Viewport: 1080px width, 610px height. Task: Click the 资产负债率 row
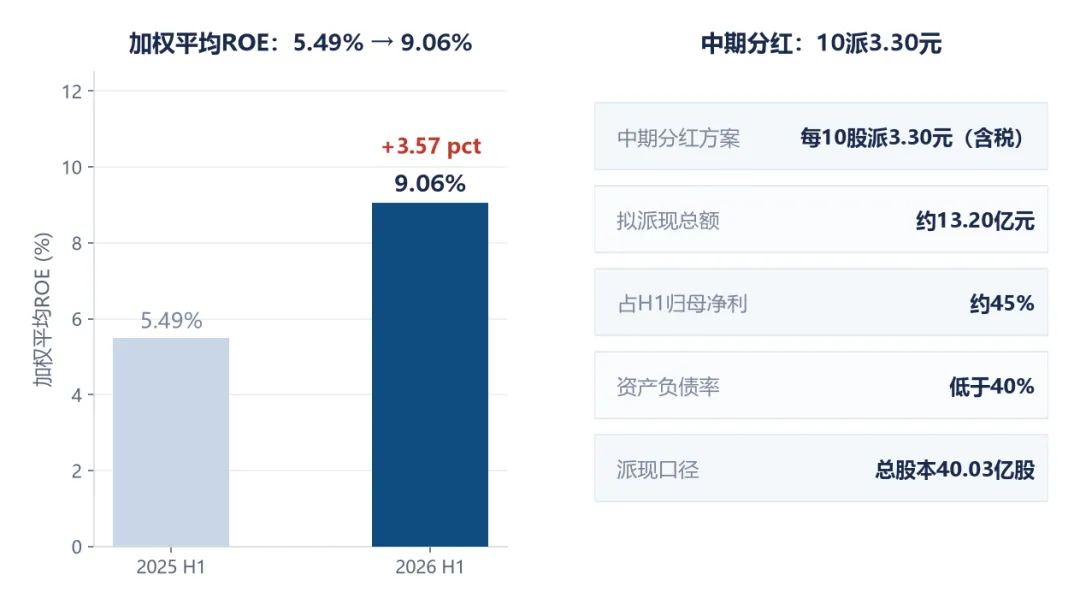tap(821, 386)
